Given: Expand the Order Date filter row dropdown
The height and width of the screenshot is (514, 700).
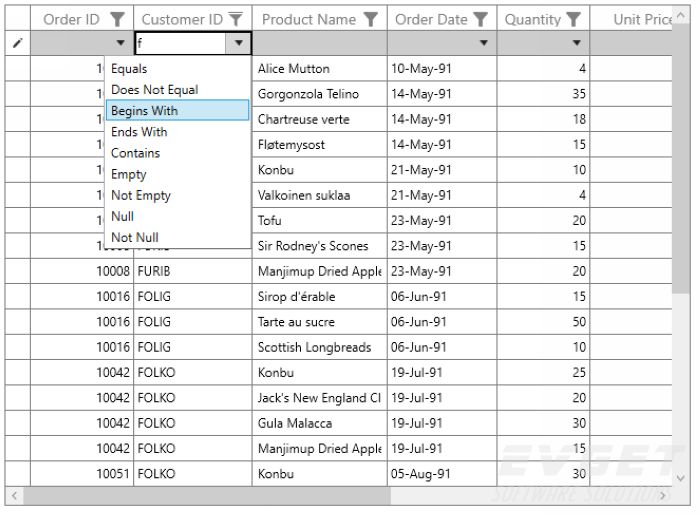Looking at the screenshot, I should pyautogui.click(x=483, y=43).
